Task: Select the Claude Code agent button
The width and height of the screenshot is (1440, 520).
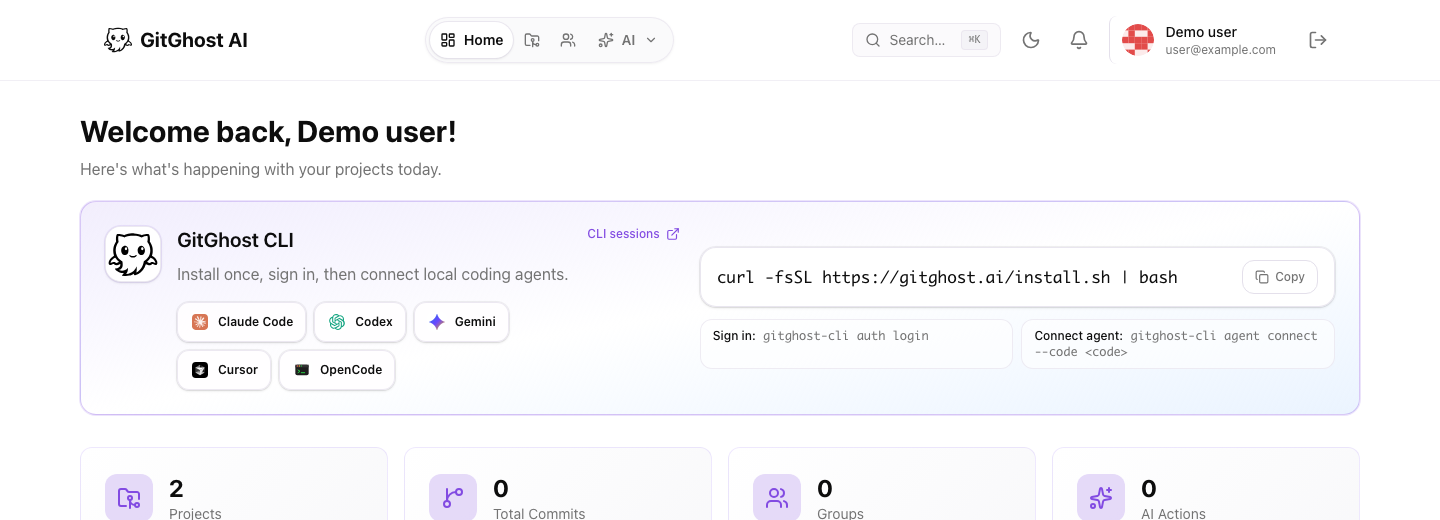Action: pos(243,322)
